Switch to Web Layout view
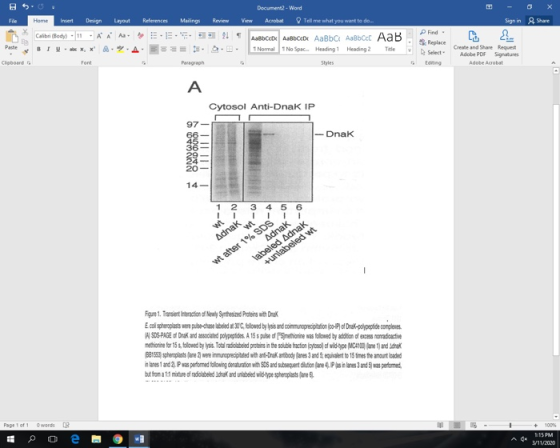Screen dimensions: 560x448 [x=474, y=425]
